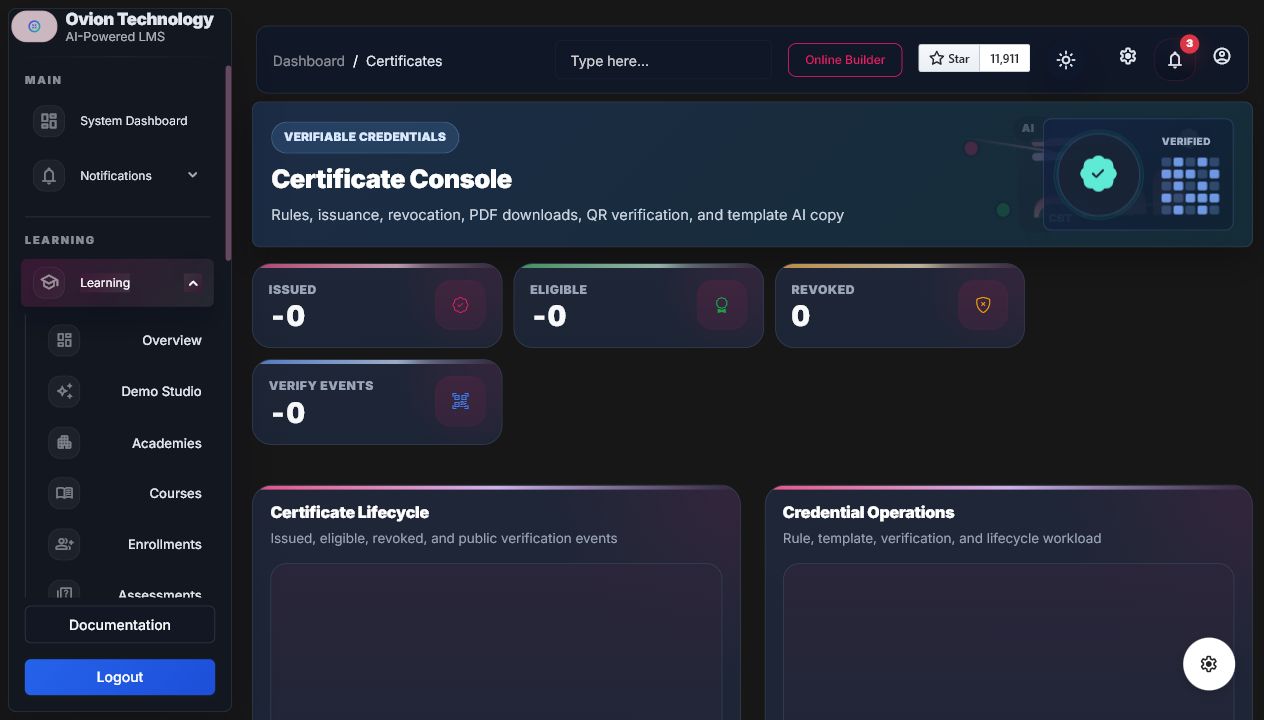Viewport: 1264px width, 720px height.
Task: Click the Ovion Technology logo icon
Action: (x=34, y=27)
